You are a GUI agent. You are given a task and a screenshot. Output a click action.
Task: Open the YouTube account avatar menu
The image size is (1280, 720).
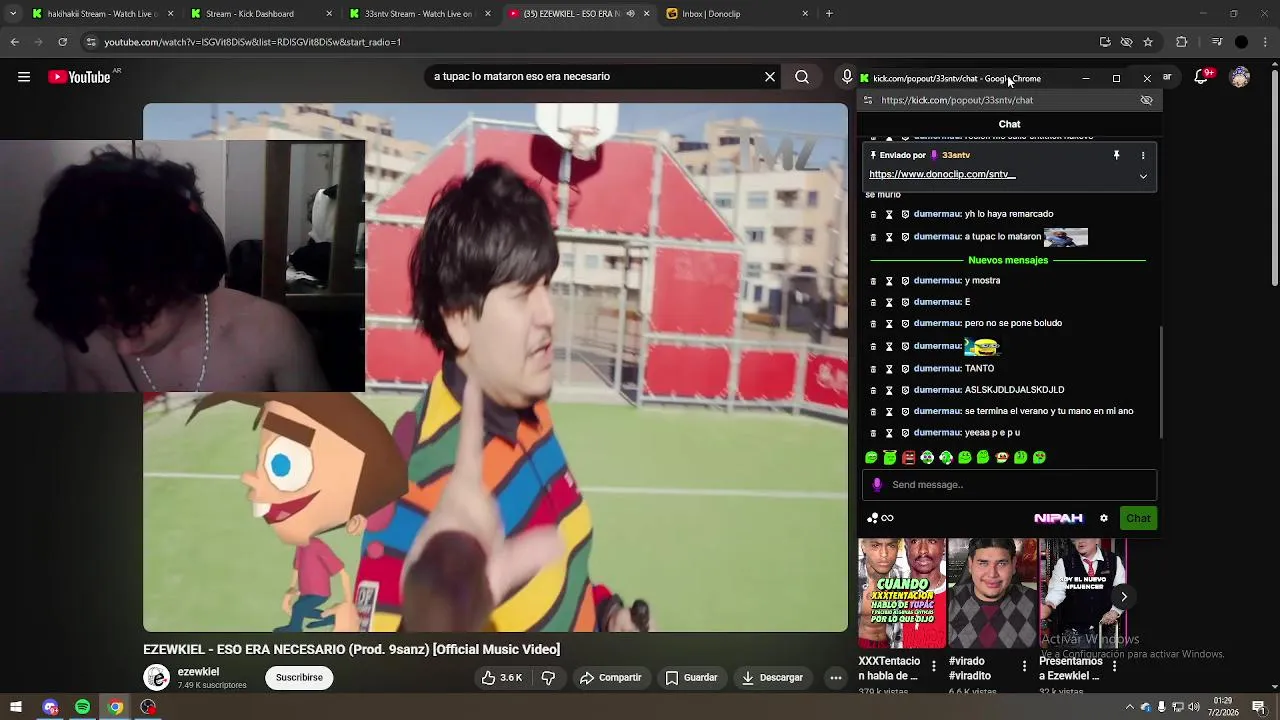pyautogui.click(x=1240, y=77)
